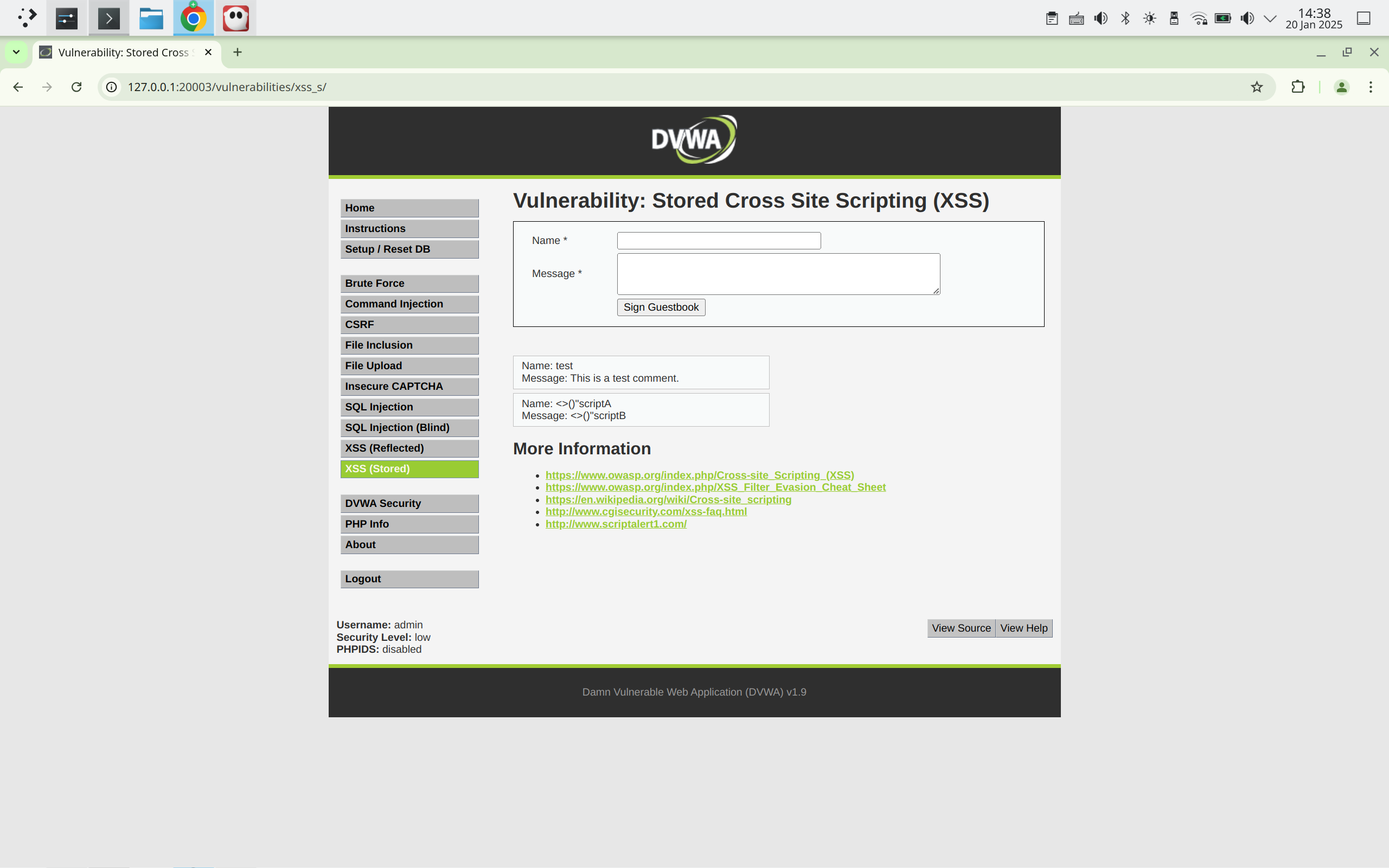Click Sign Guestbook button
The image size is (1389, 868).
(x=661, y=307)
